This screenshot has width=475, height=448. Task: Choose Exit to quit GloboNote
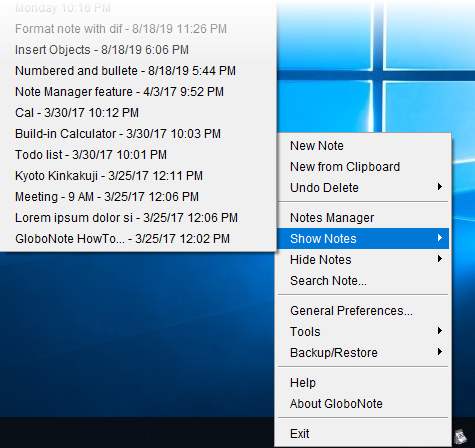[x=363, y=434]
